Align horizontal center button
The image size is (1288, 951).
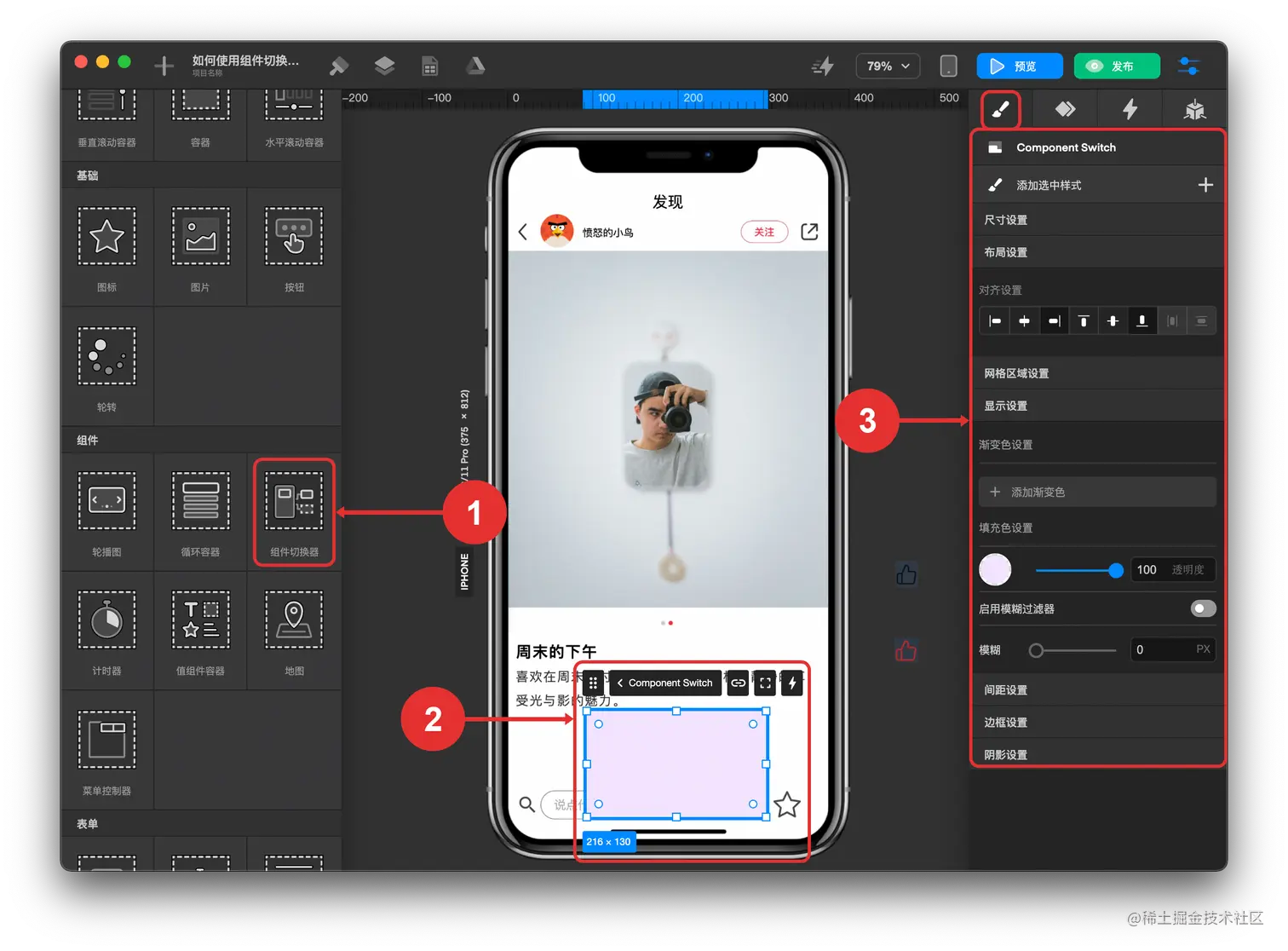(1024, 321)
